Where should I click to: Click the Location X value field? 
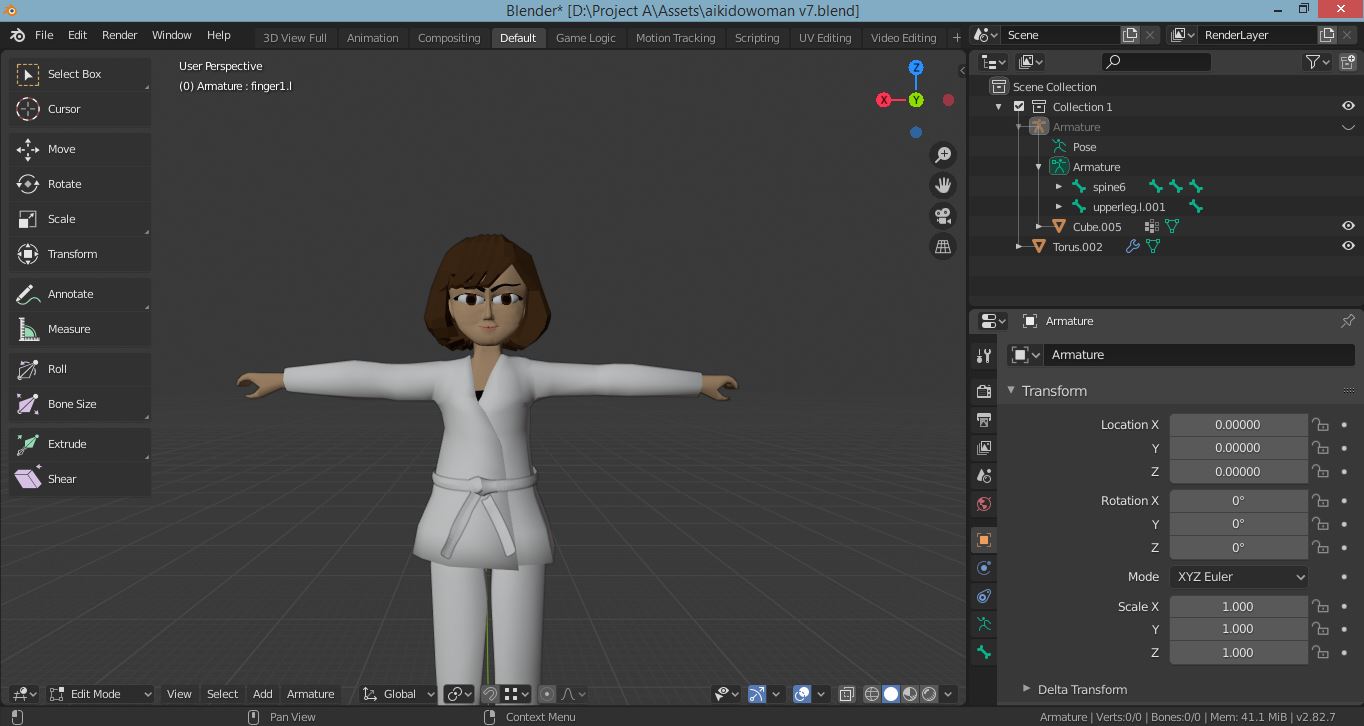(x=1238, y=425)
